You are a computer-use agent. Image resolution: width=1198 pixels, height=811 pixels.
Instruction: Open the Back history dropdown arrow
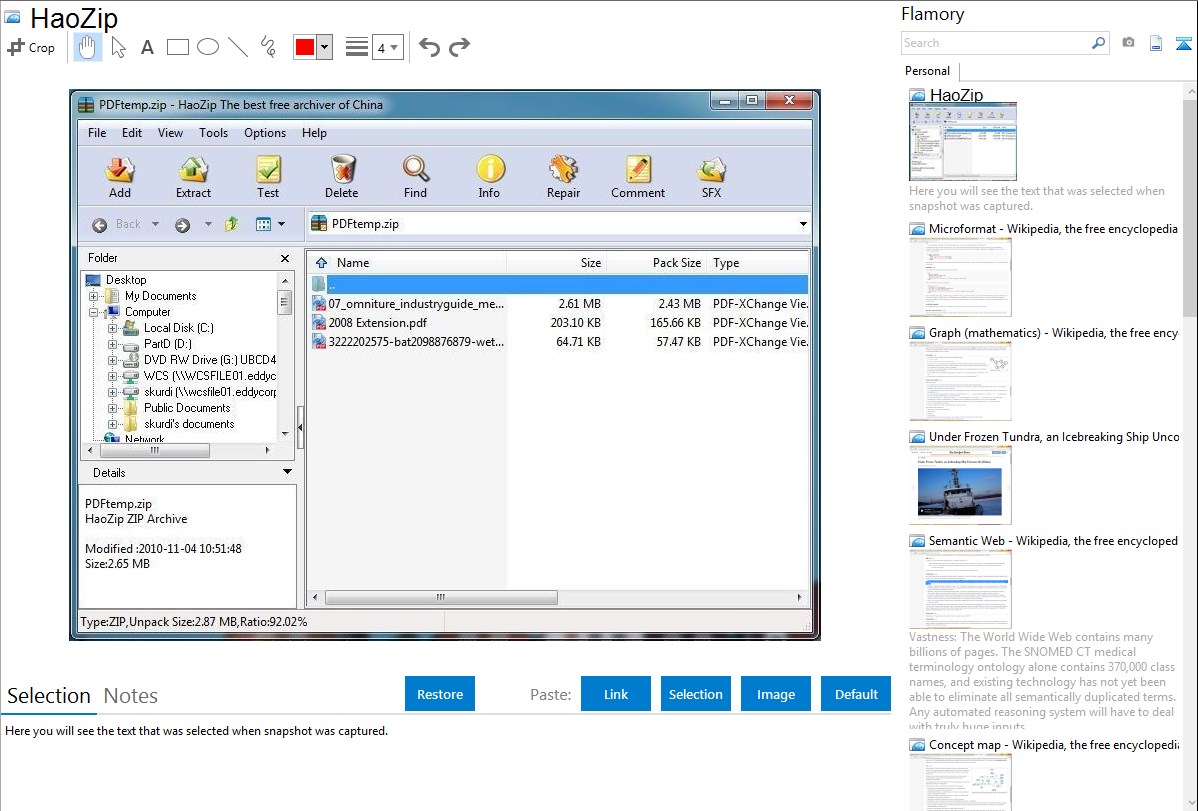click(x=155, y=225)
